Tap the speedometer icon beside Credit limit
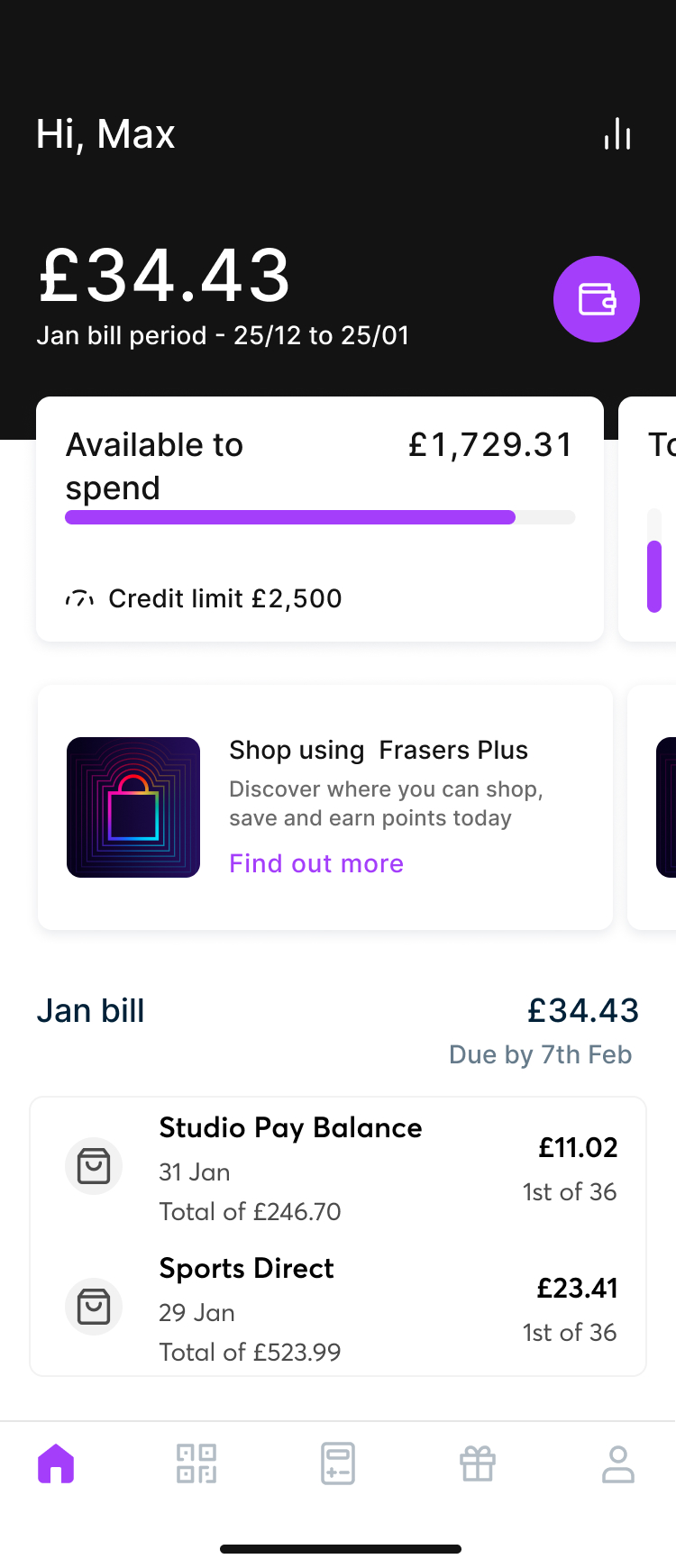Screen dimensions: 676x1568 79,597
